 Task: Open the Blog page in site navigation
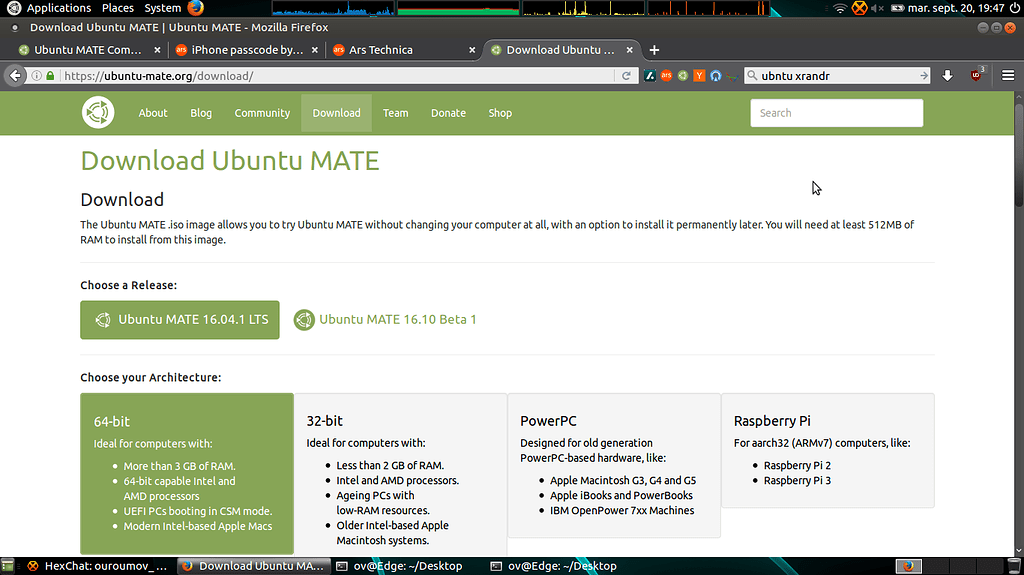click(201, 113)
